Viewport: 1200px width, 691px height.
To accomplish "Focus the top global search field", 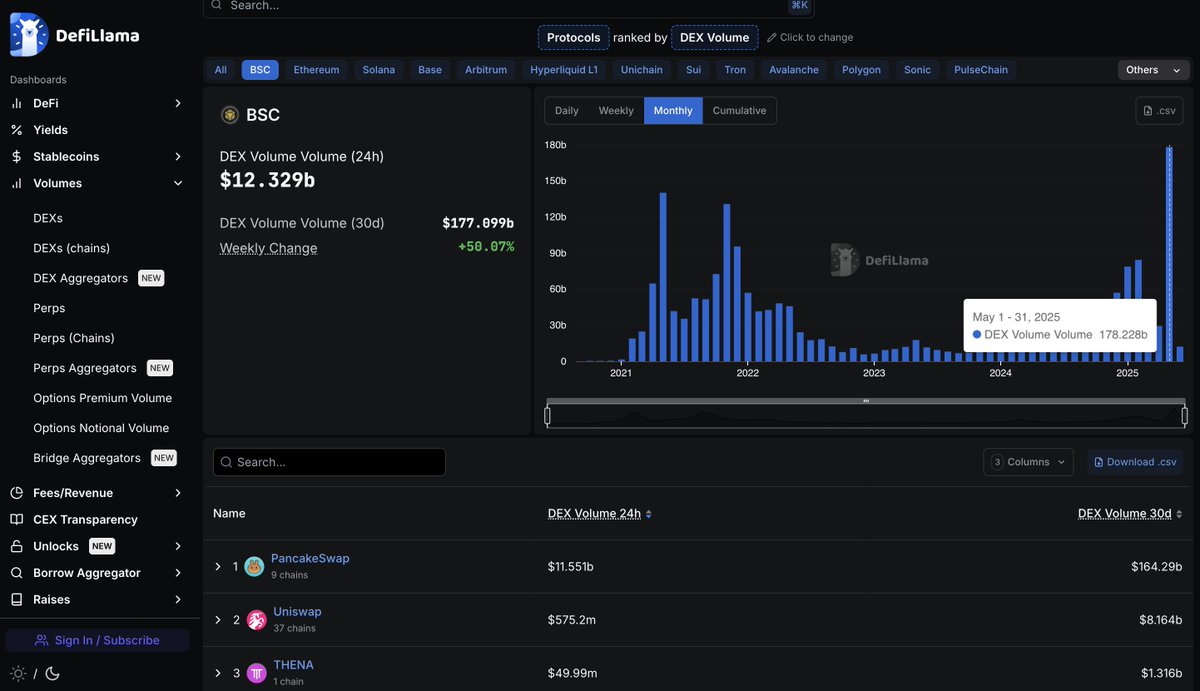I will point(509,6).
